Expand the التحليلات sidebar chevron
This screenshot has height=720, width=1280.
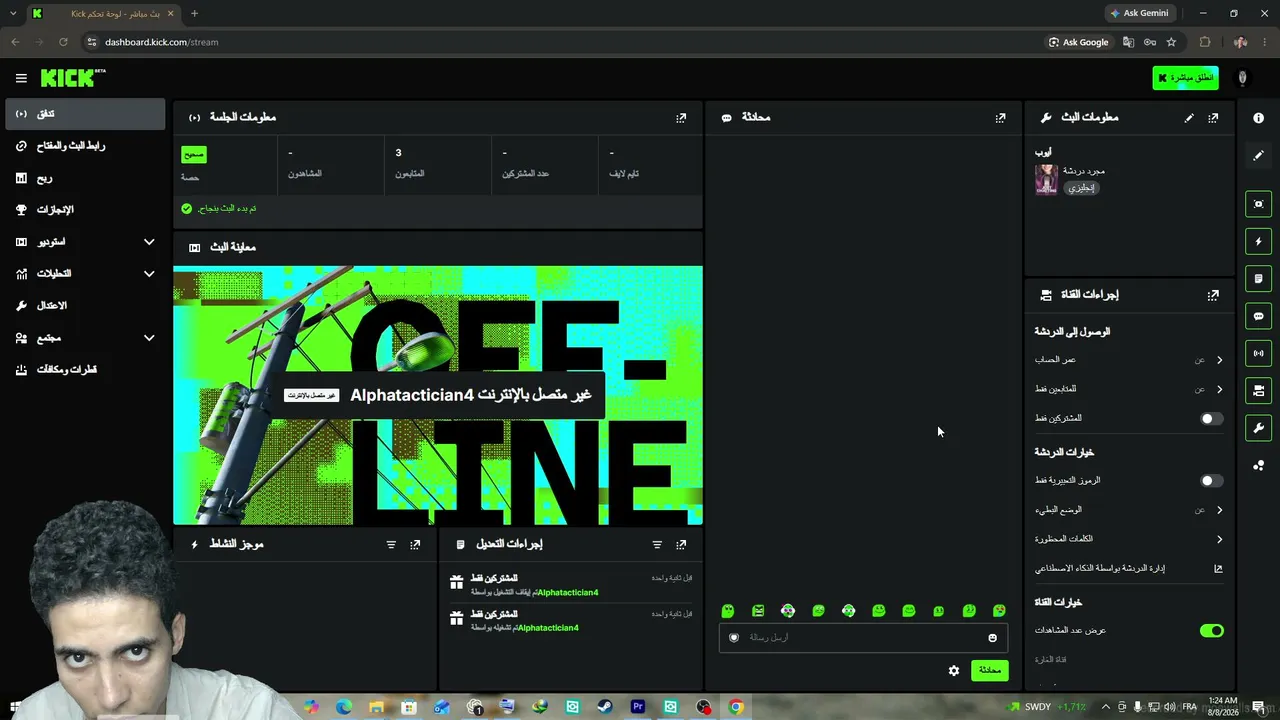149,274
